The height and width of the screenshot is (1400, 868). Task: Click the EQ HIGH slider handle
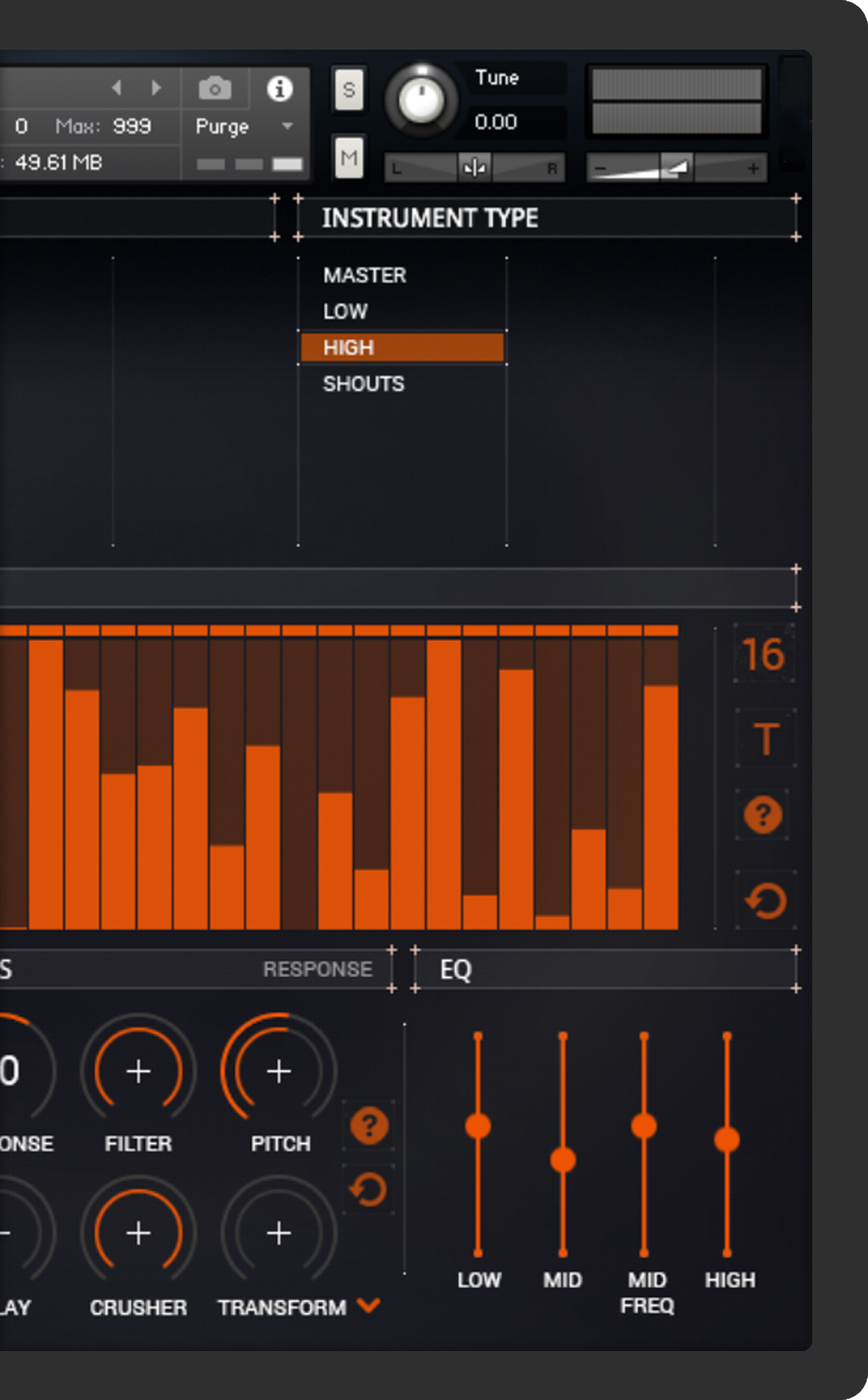click(x=727, y=1140)
